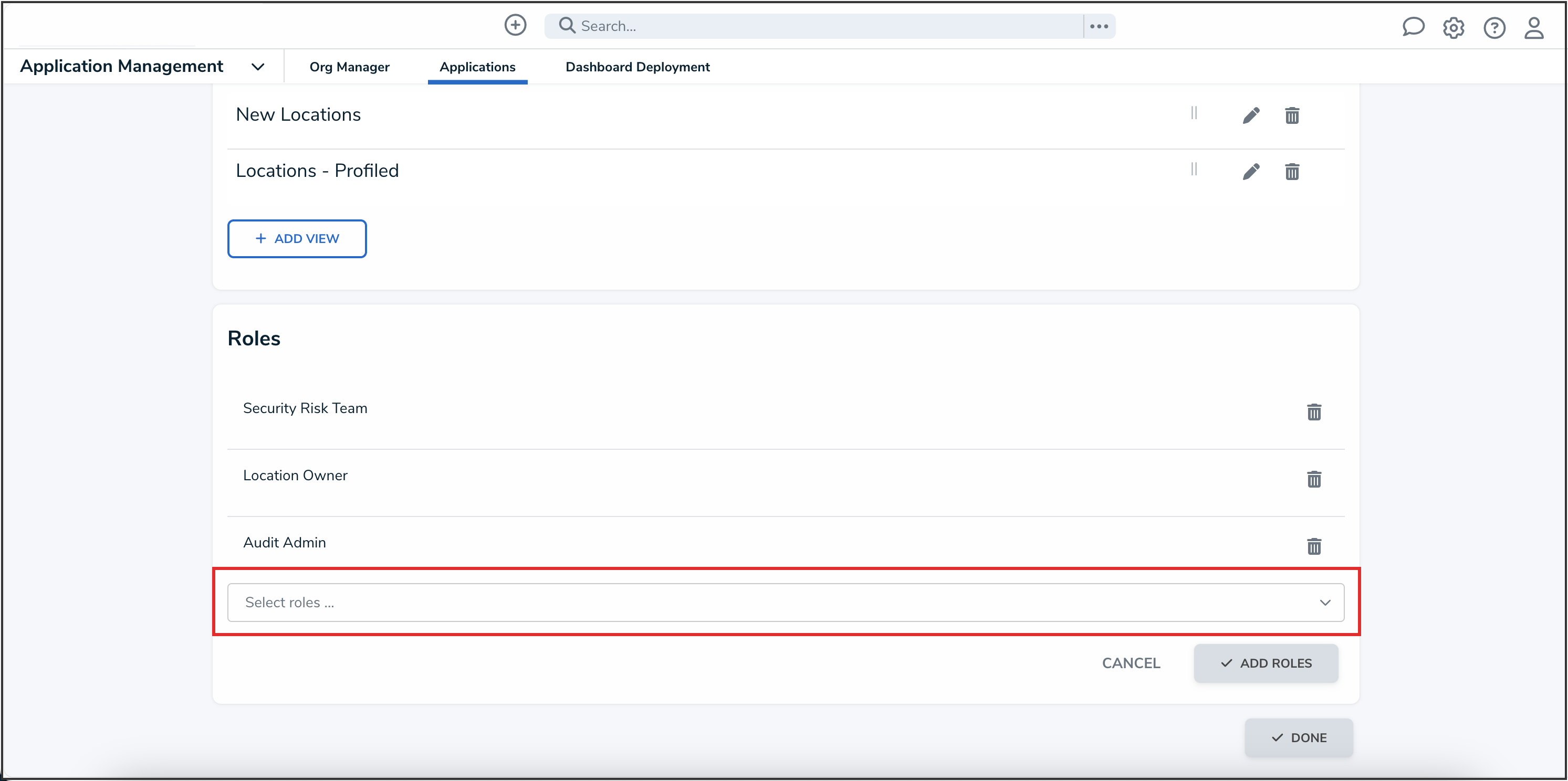Remove the Audit Admin role
The image size is (1568, 781).
tap(1314, 546)
